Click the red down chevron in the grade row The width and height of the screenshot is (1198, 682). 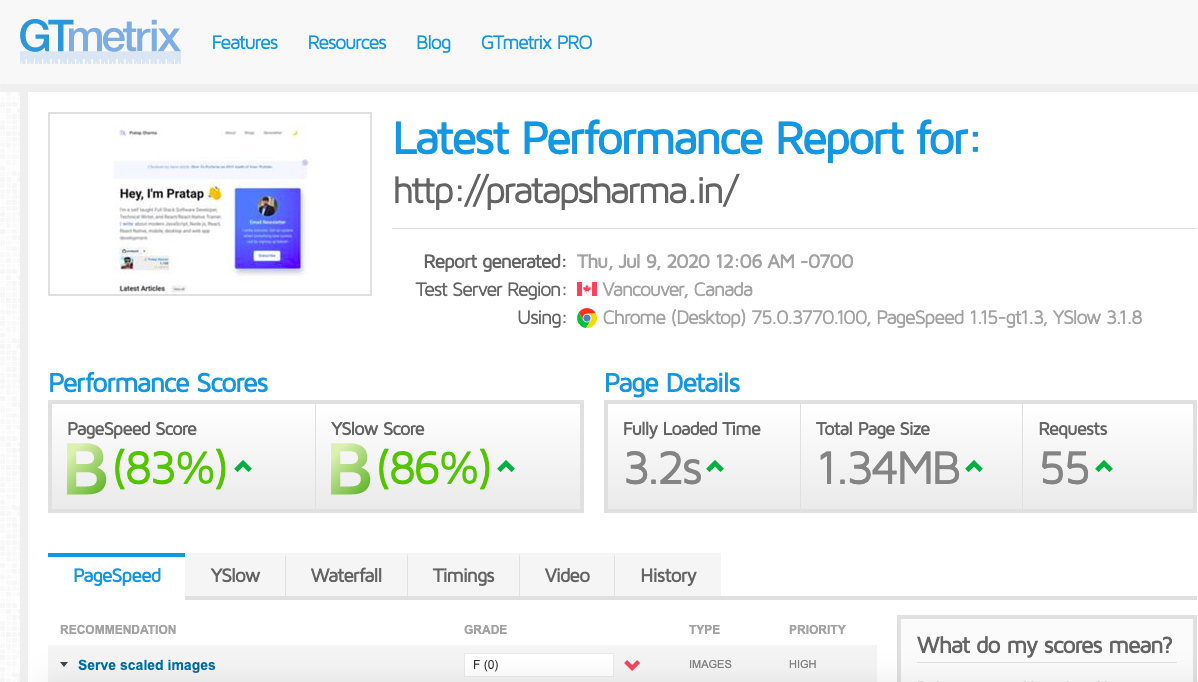[632, 665]
